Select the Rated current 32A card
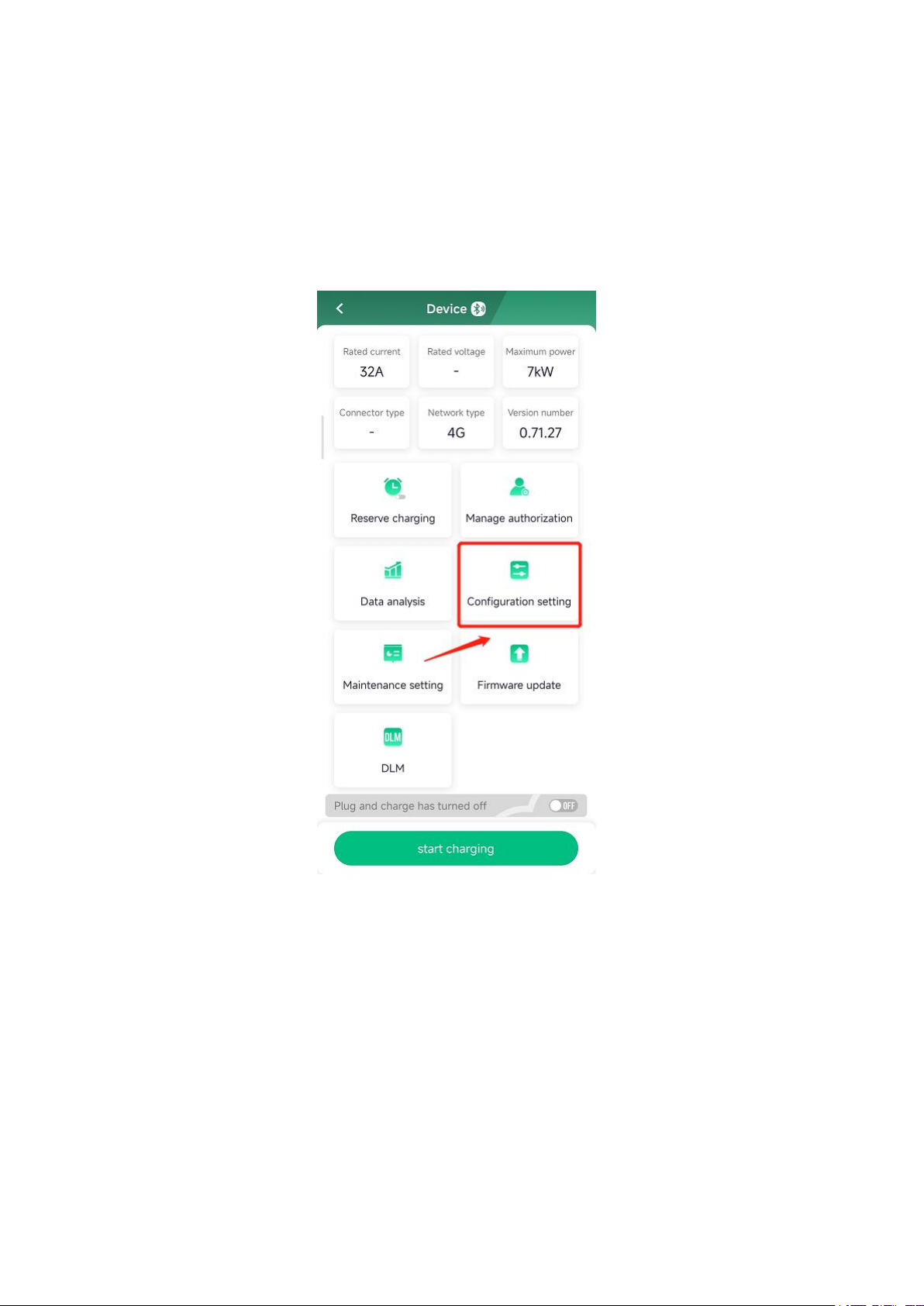The image size is (924, 1306). (x=371, y=362)
